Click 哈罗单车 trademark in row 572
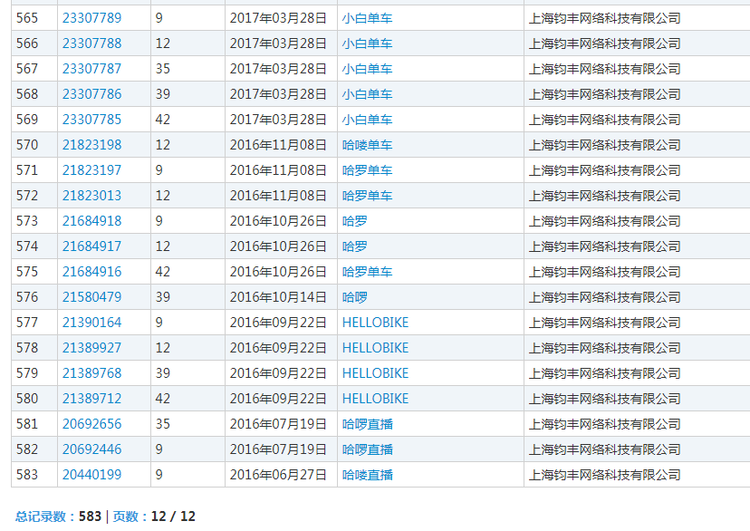The height and width of the screenshot is (531, 750). (367, 196)
